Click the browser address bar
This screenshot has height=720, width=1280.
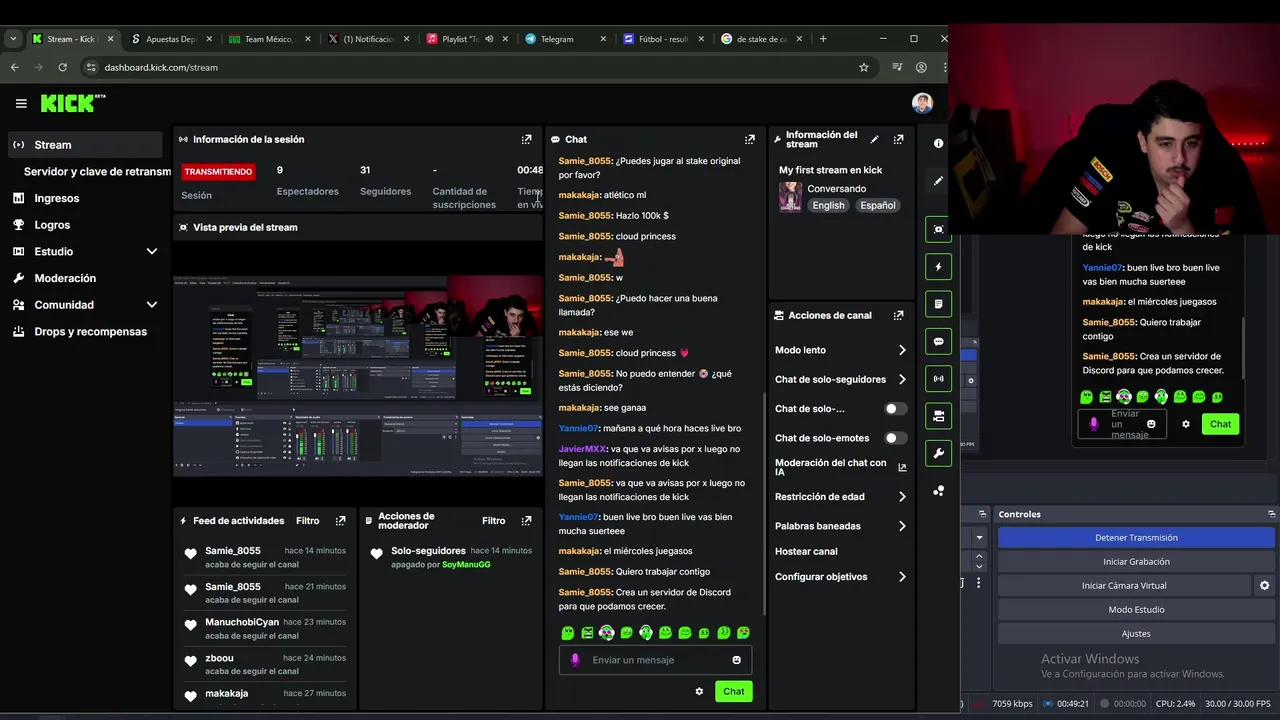point(468,67)
